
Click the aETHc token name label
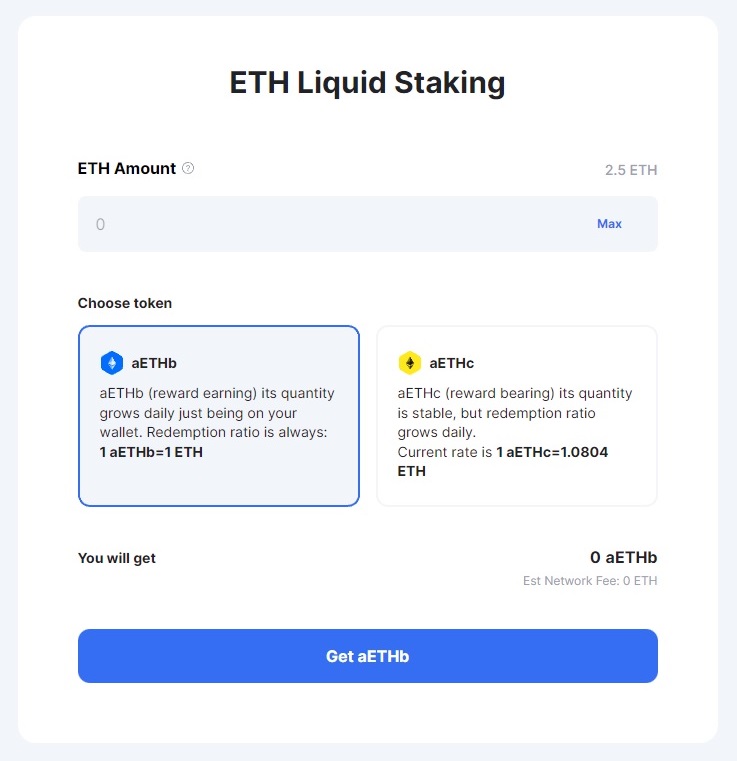(x=452, y=363)
